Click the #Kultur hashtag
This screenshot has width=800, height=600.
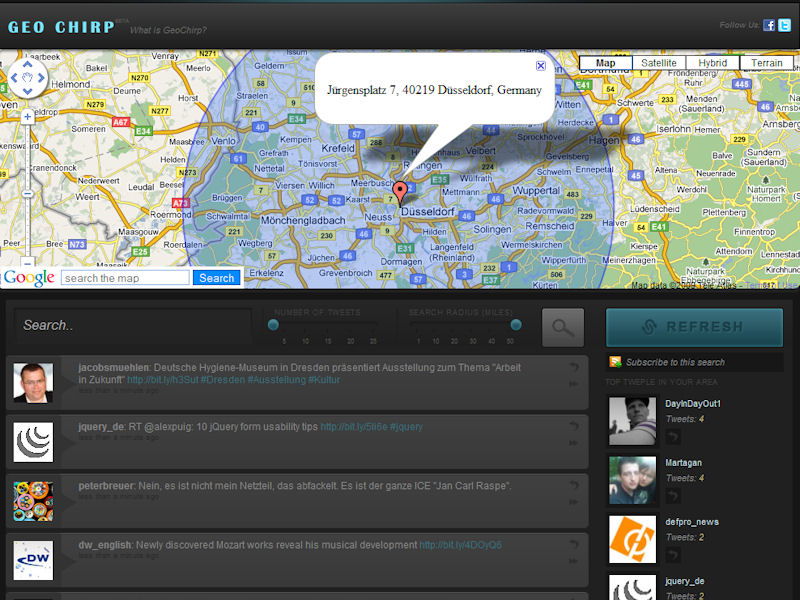(324, 380)
